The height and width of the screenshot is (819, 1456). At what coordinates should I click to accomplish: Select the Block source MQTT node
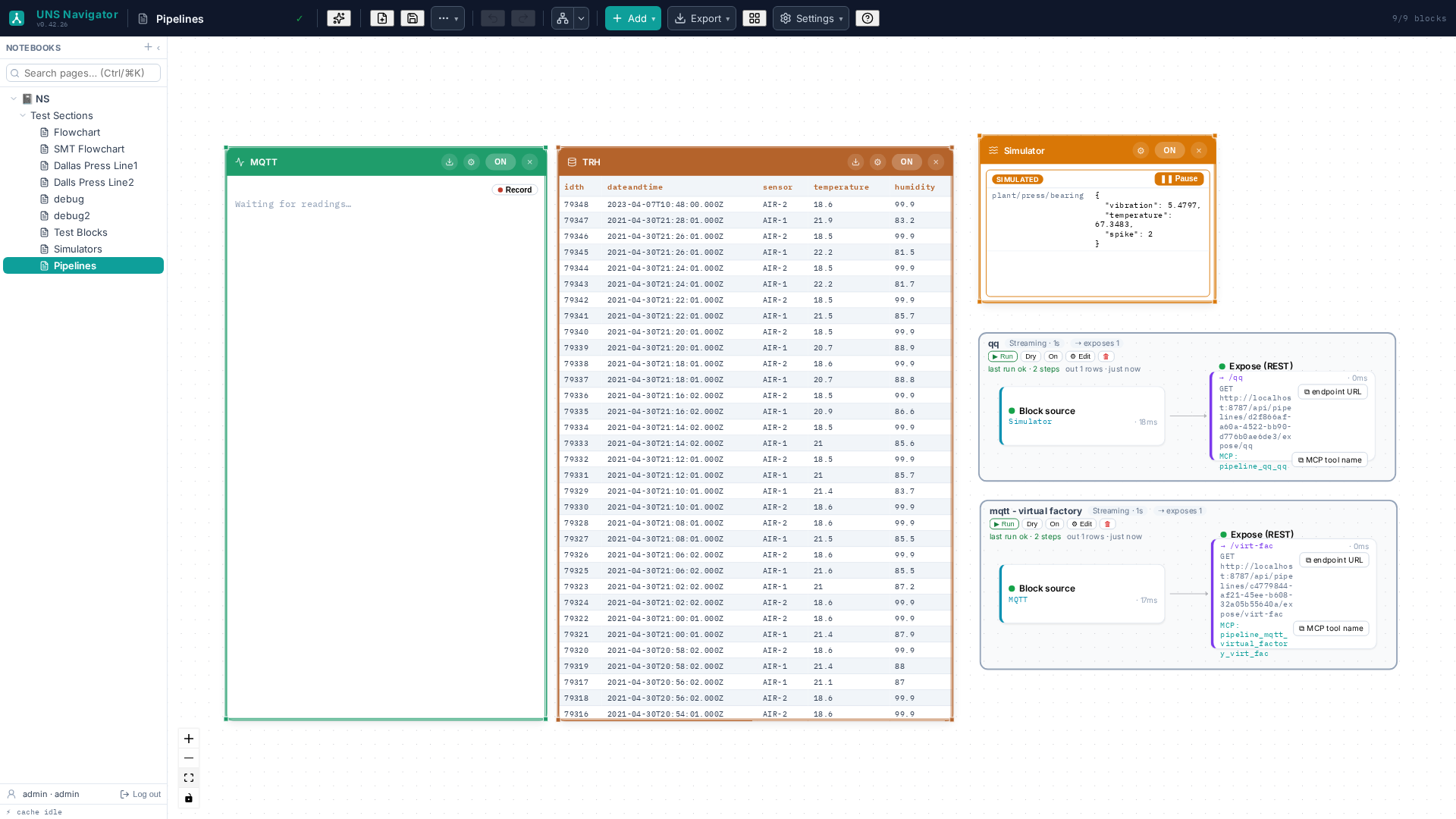tap(1082, 594)
